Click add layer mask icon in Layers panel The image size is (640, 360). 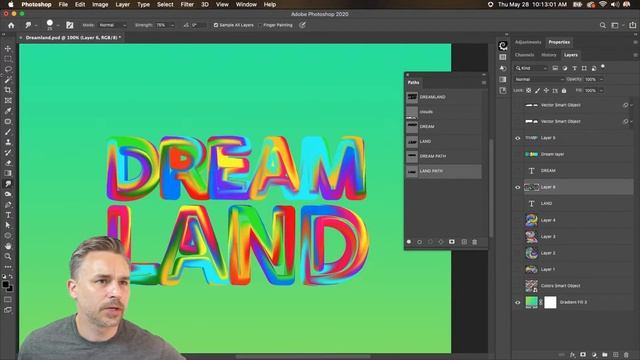583,355
